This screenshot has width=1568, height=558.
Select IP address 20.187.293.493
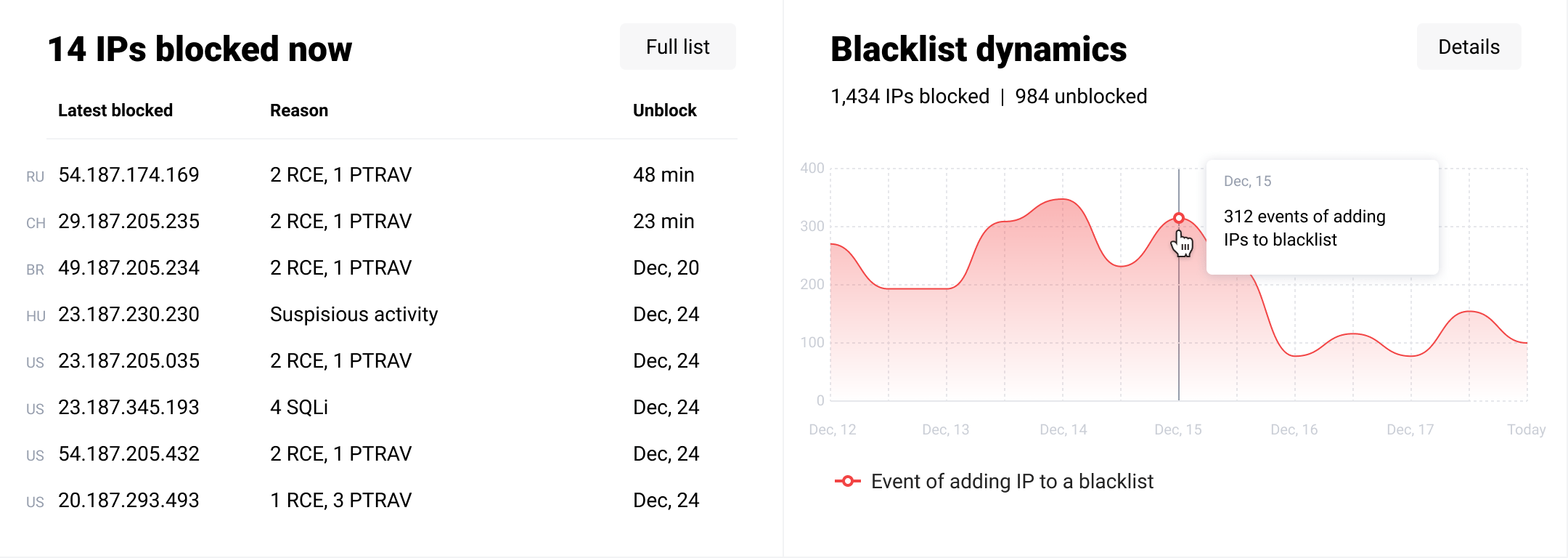coord(128,501)
